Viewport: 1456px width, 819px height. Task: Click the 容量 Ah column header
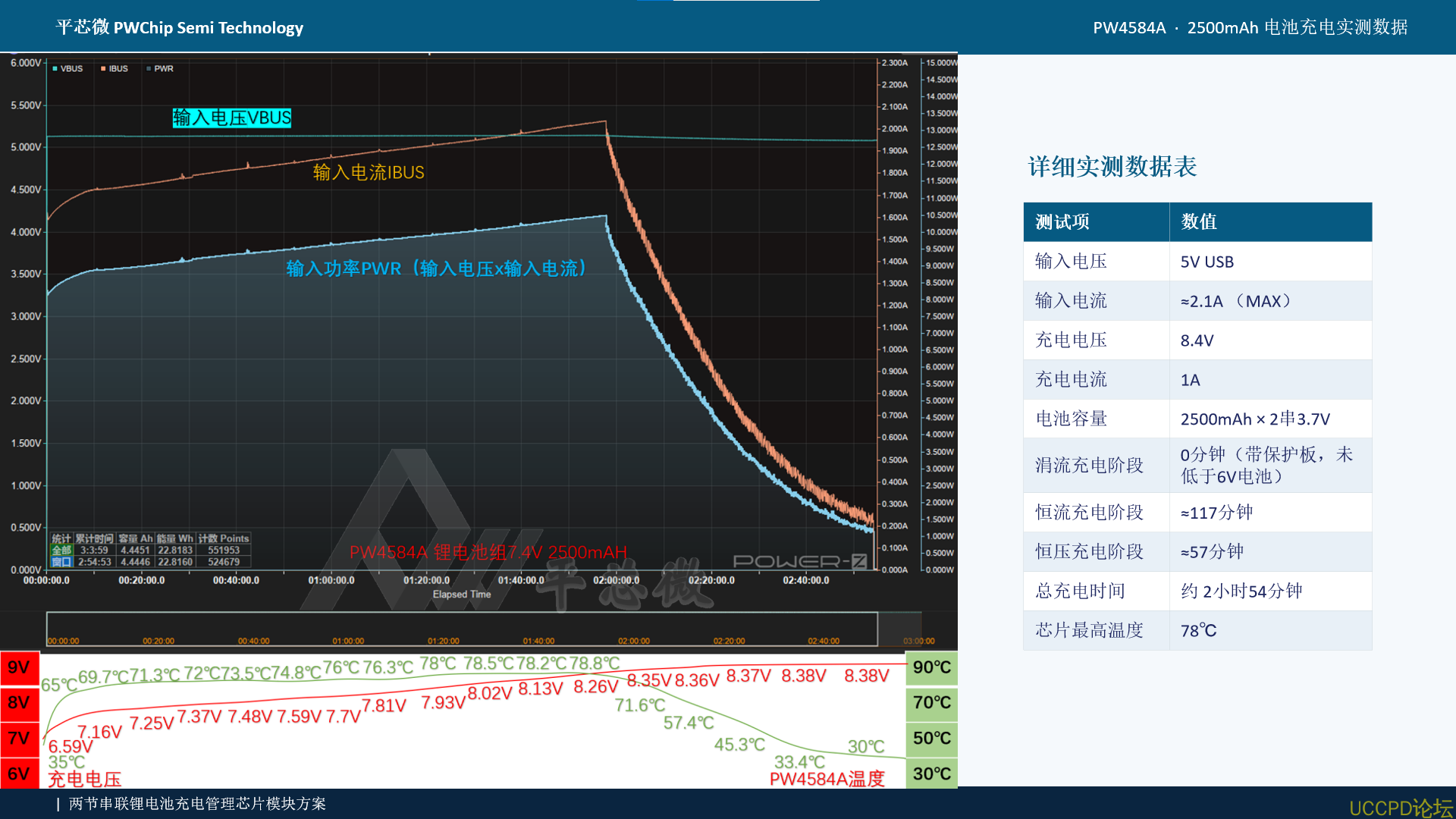pyautogui.click(x=136, y=538)
